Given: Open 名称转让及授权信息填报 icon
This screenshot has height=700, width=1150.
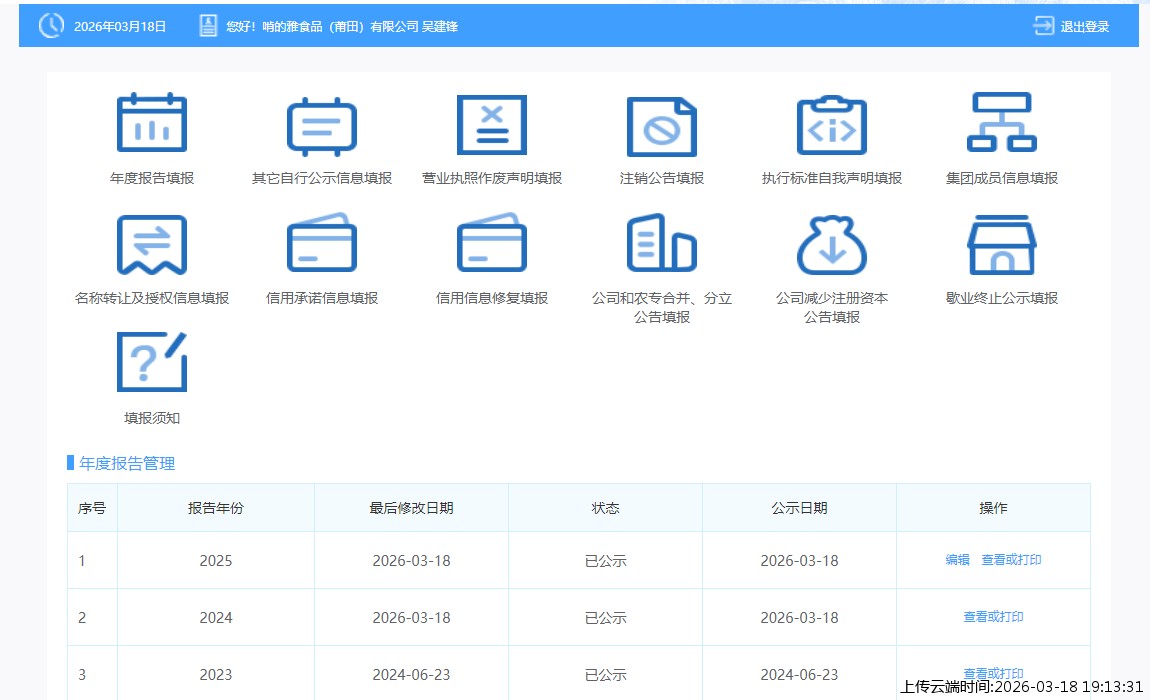Looking at the screenshot, I should tap(152, 245).
